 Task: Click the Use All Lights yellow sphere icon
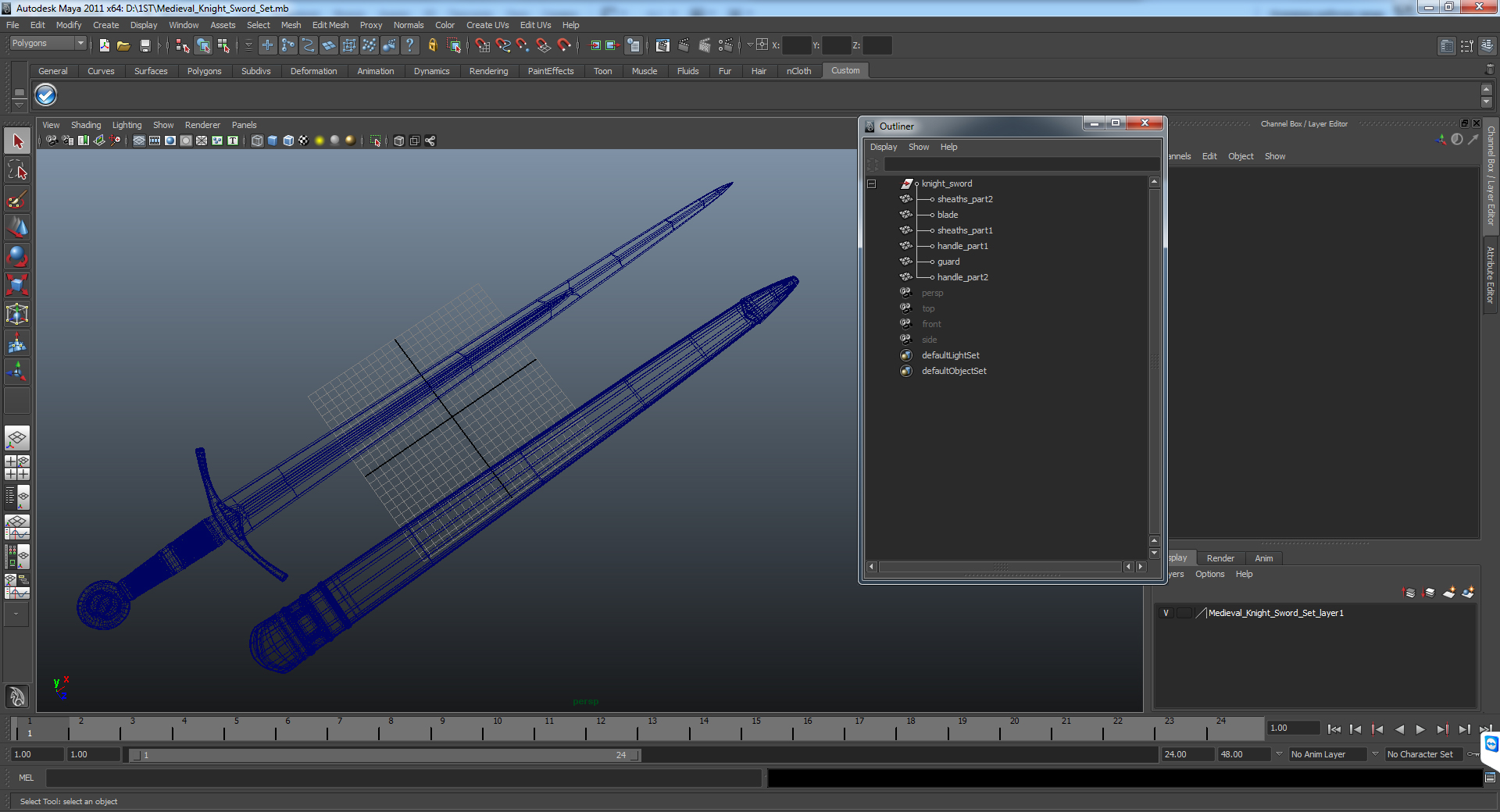pos(319,141)
